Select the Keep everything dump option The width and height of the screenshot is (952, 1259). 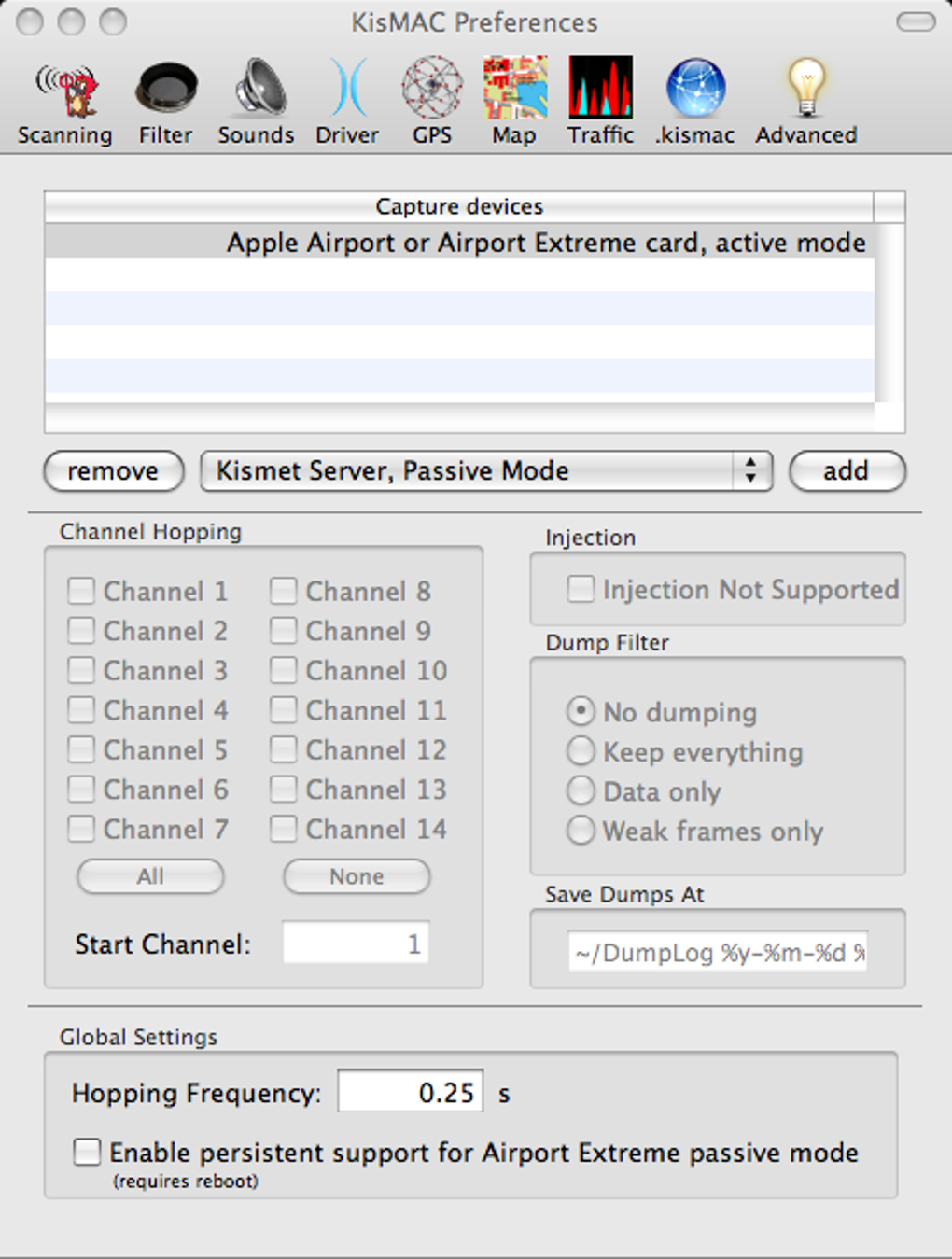pyautogui.click(x=581, y=751)
